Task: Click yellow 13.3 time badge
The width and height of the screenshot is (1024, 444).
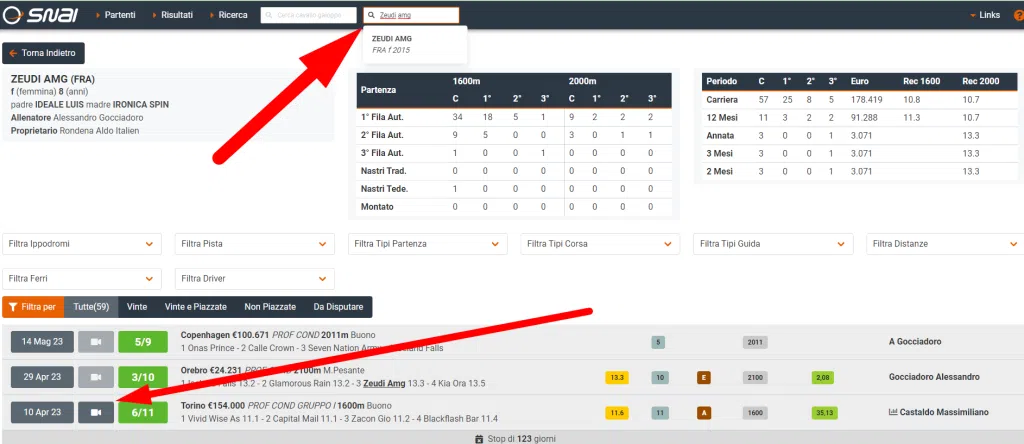Action: pyautogui.click(x=617, y=377)
